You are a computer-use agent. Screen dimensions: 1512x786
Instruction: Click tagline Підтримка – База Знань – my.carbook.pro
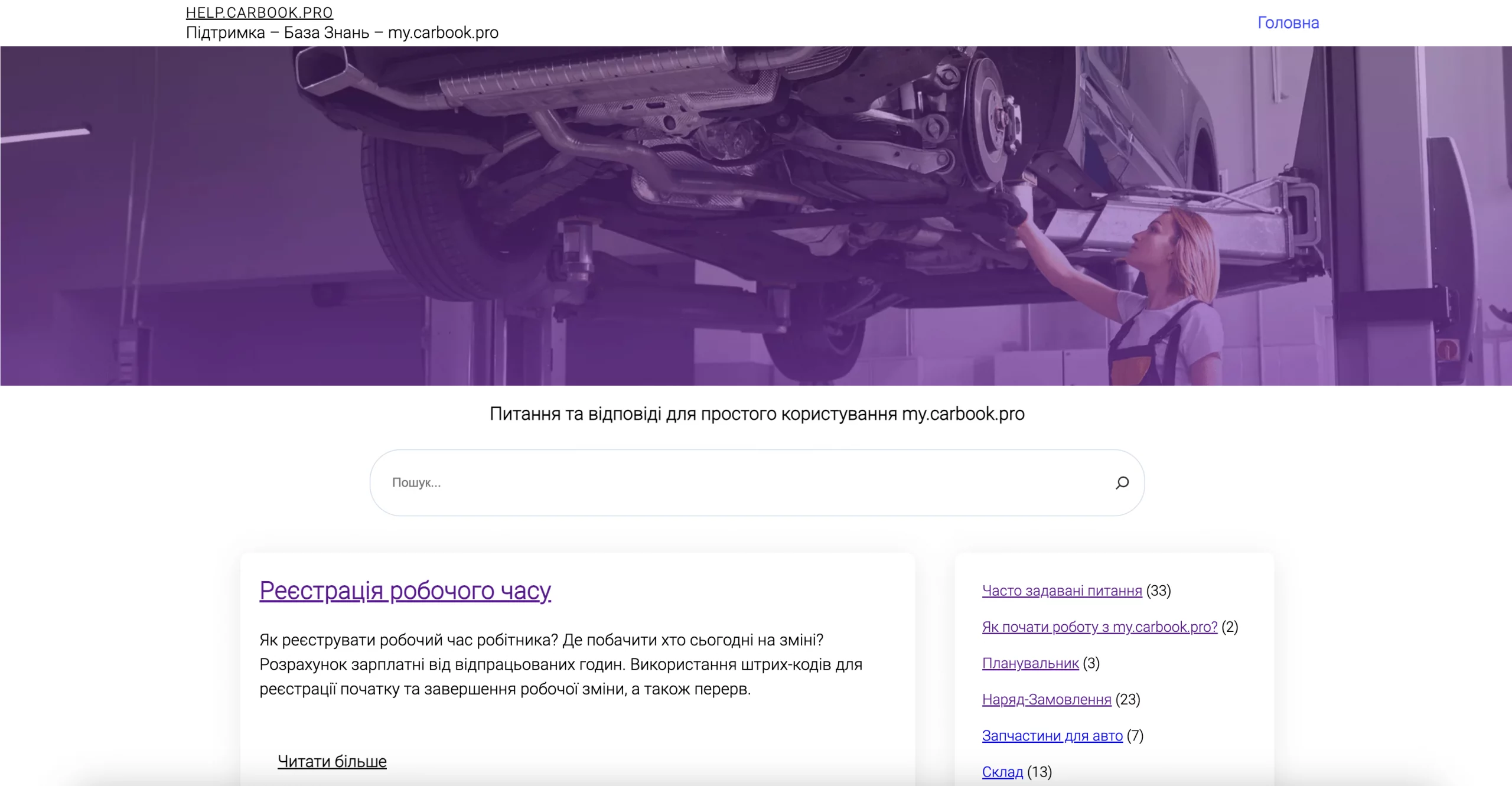(342, 32)
